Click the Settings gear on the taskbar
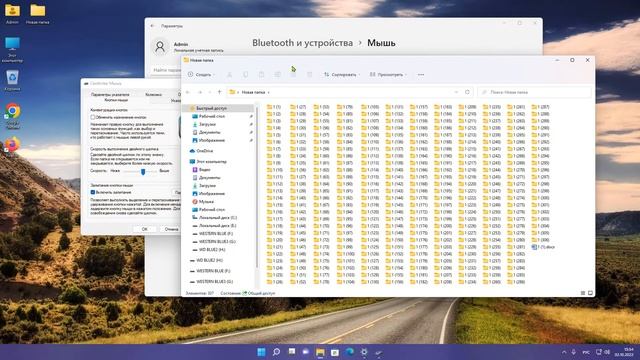 (x=364, y=352)
